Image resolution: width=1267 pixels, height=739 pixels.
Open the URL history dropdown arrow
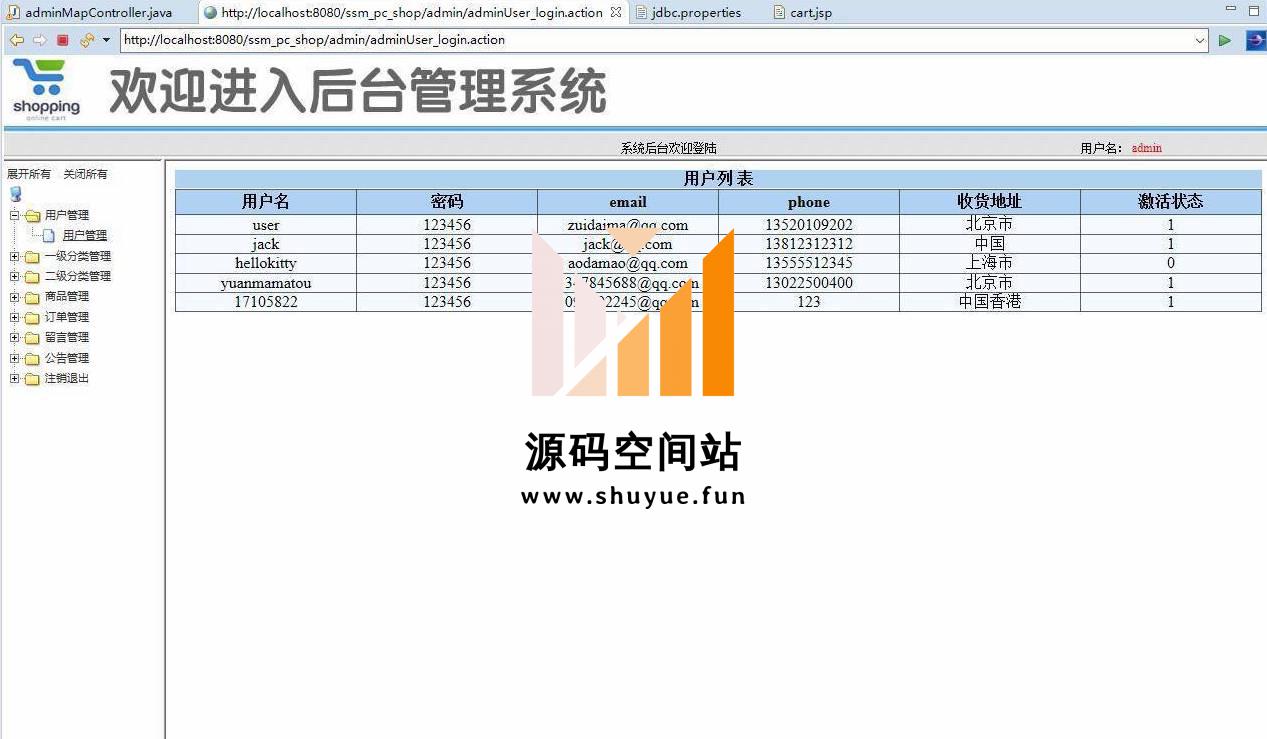[x=1200, y=41]
